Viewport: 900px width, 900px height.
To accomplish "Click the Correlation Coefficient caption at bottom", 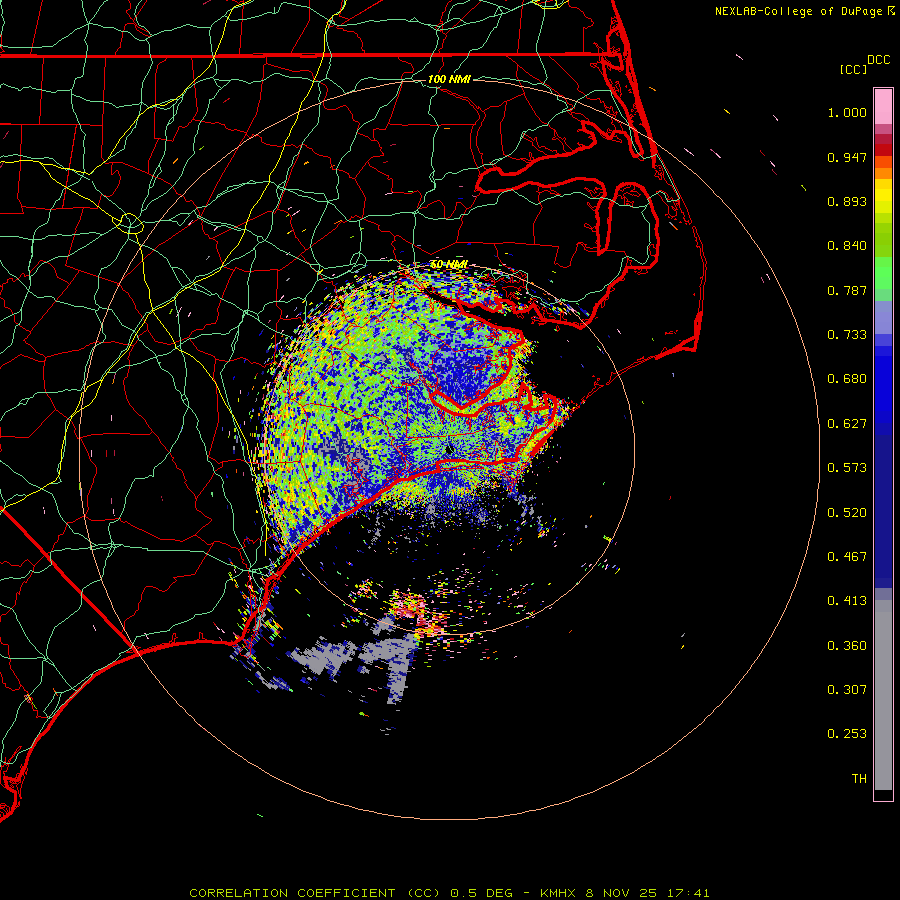I will [x=449, y=893].
